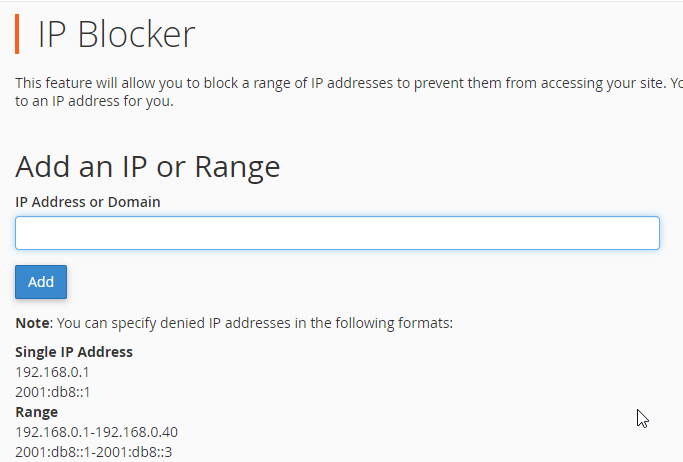Select the 'Add an IP or Range' heading
683x462 pixels.
pos(147,166)
